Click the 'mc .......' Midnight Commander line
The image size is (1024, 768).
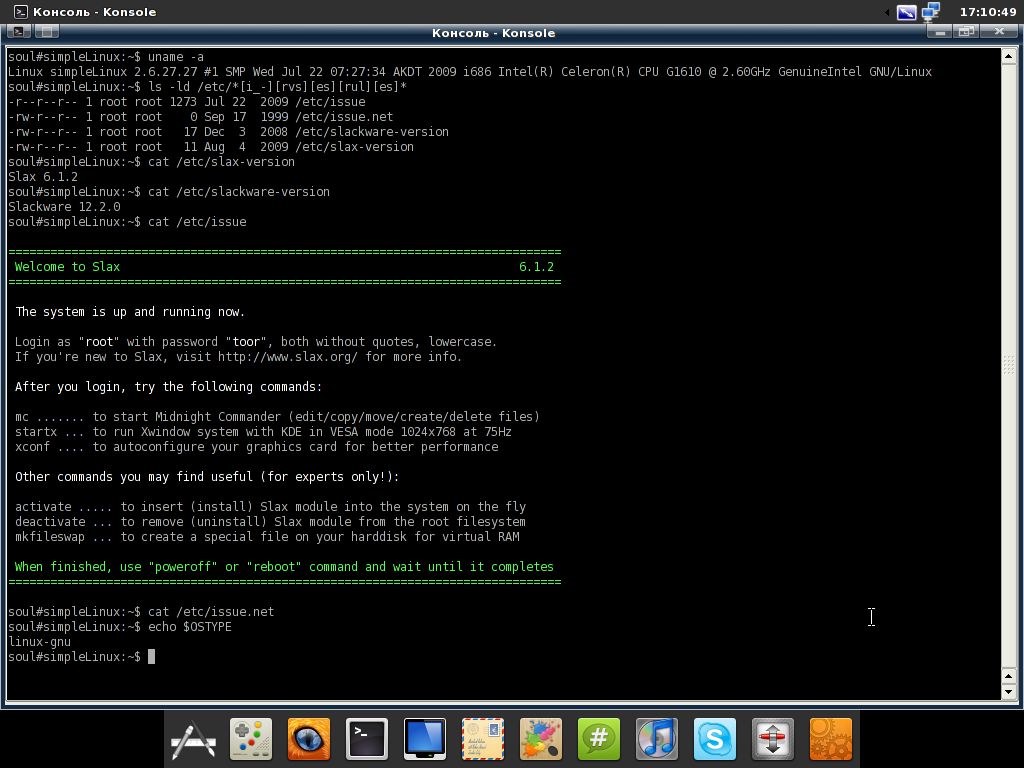(x=277, y=416)
